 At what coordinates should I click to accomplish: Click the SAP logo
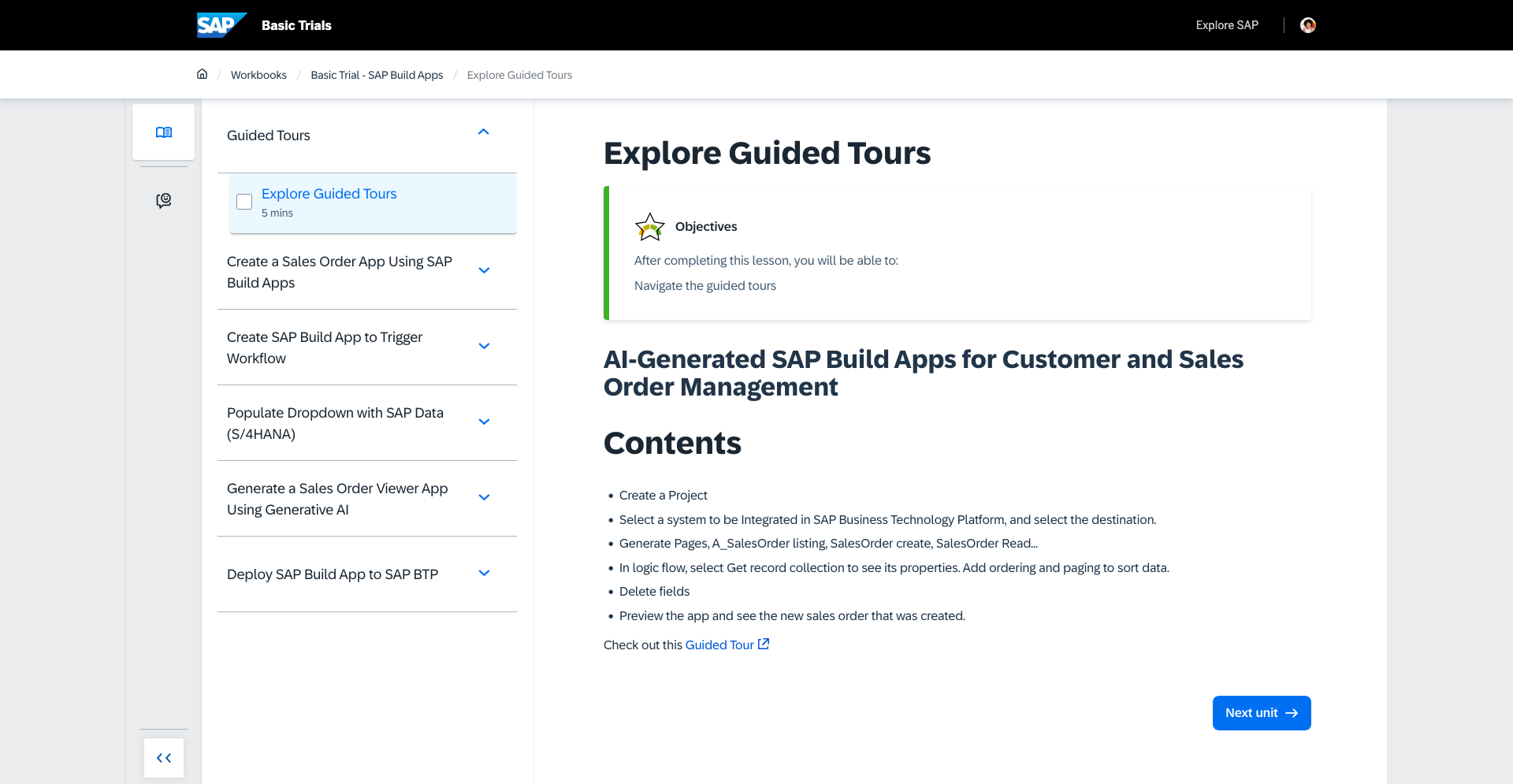click(221, 25)
